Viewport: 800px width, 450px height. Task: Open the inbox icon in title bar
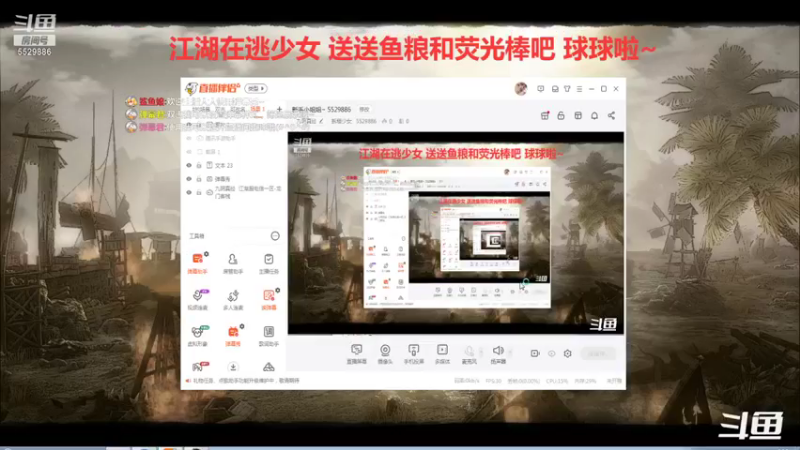pyautogui.click(x=555, y=89)
